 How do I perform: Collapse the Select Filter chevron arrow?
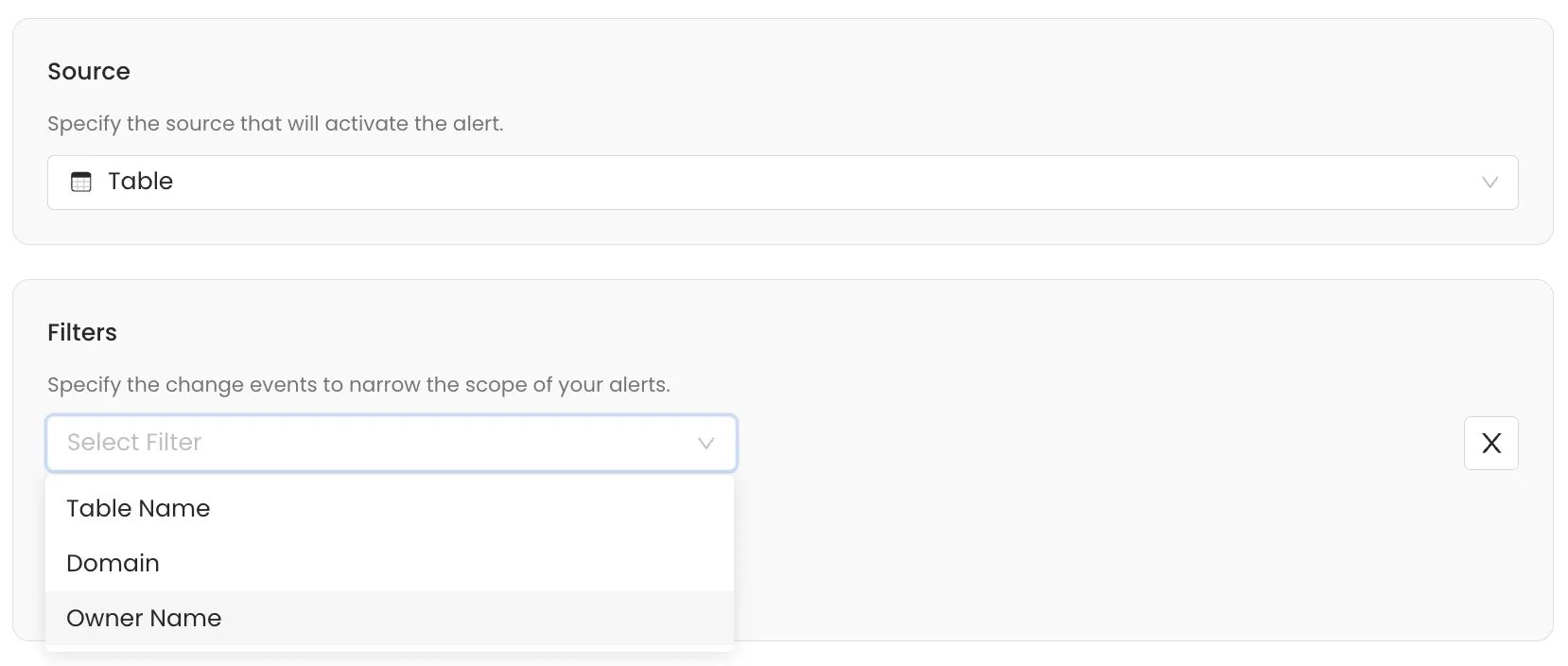(706, 443)
